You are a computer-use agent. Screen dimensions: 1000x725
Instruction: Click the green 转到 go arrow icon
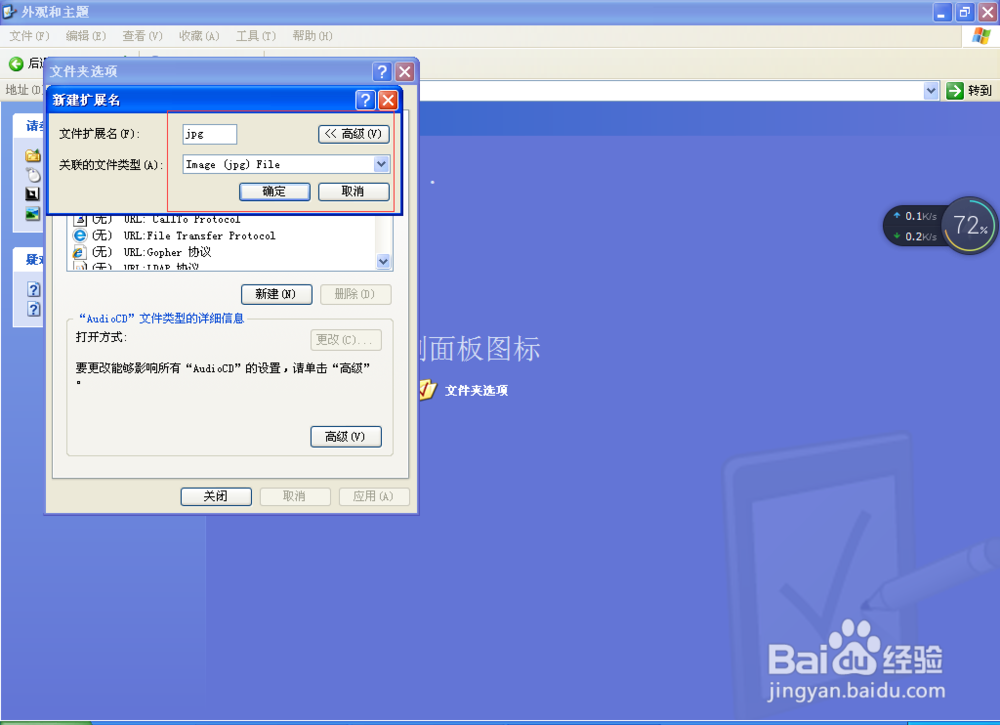point(955,91)
